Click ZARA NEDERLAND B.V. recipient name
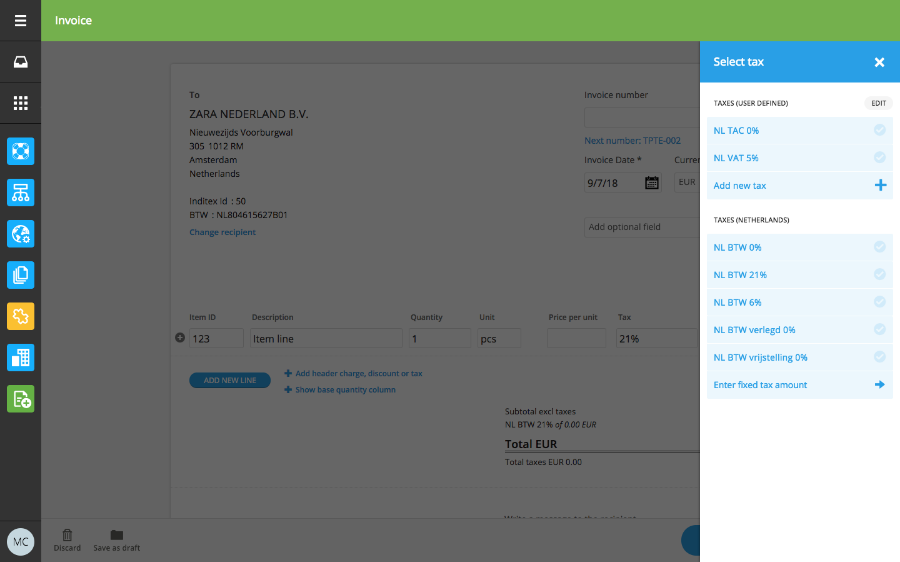This screenshot has height=562, width=900. 249,114
